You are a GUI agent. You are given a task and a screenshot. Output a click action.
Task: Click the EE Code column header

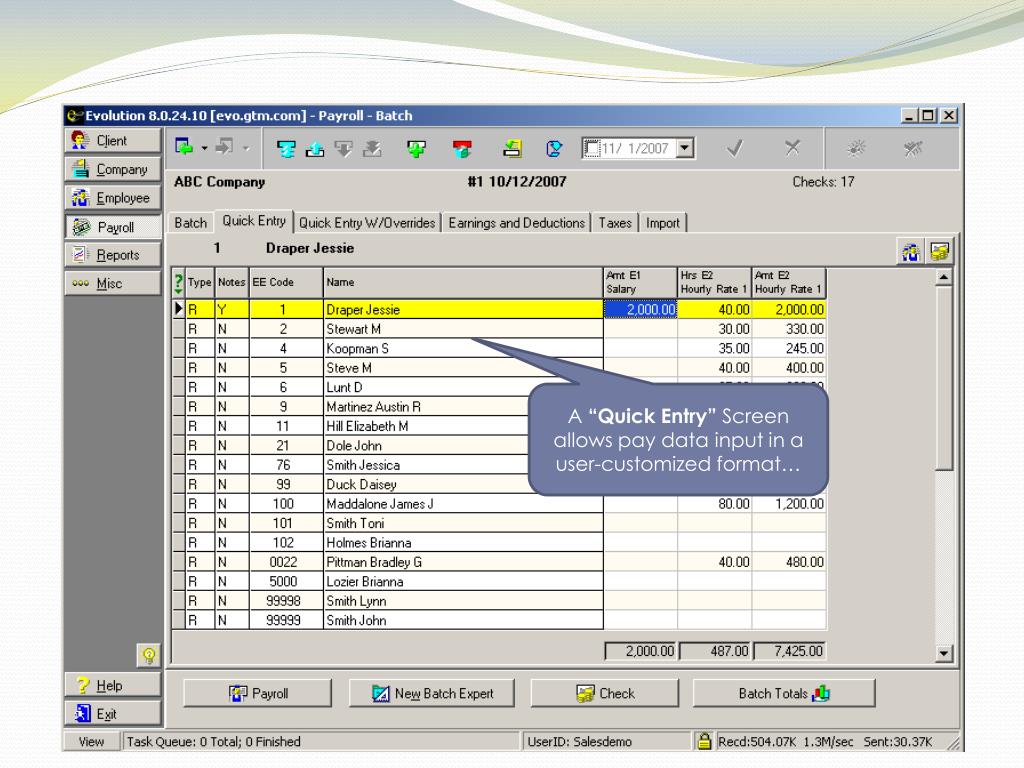[x=287, y=283]
